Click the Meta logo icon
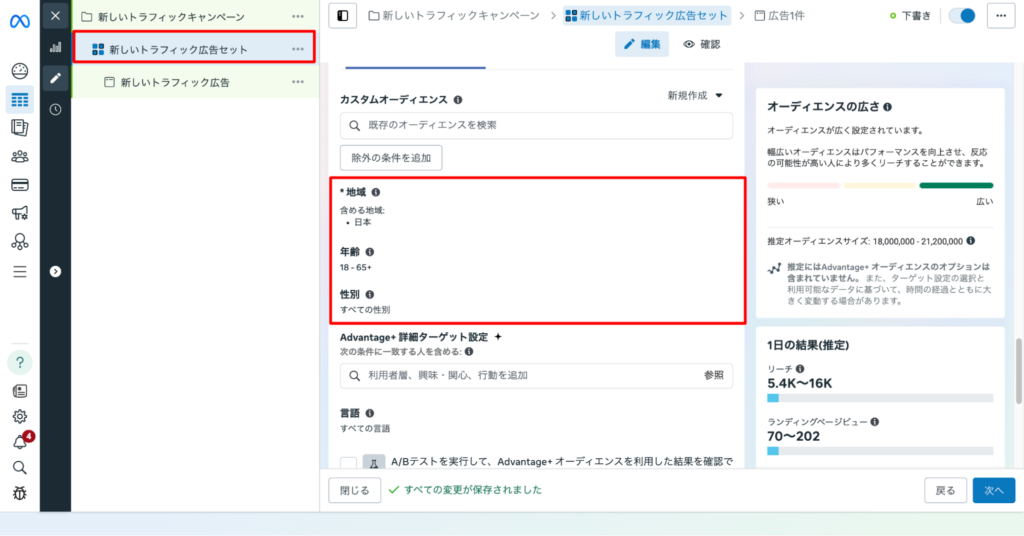Image resolution: width=1024 pixels, height=536 pixels. pyautogui.click(x=19, y=19)
